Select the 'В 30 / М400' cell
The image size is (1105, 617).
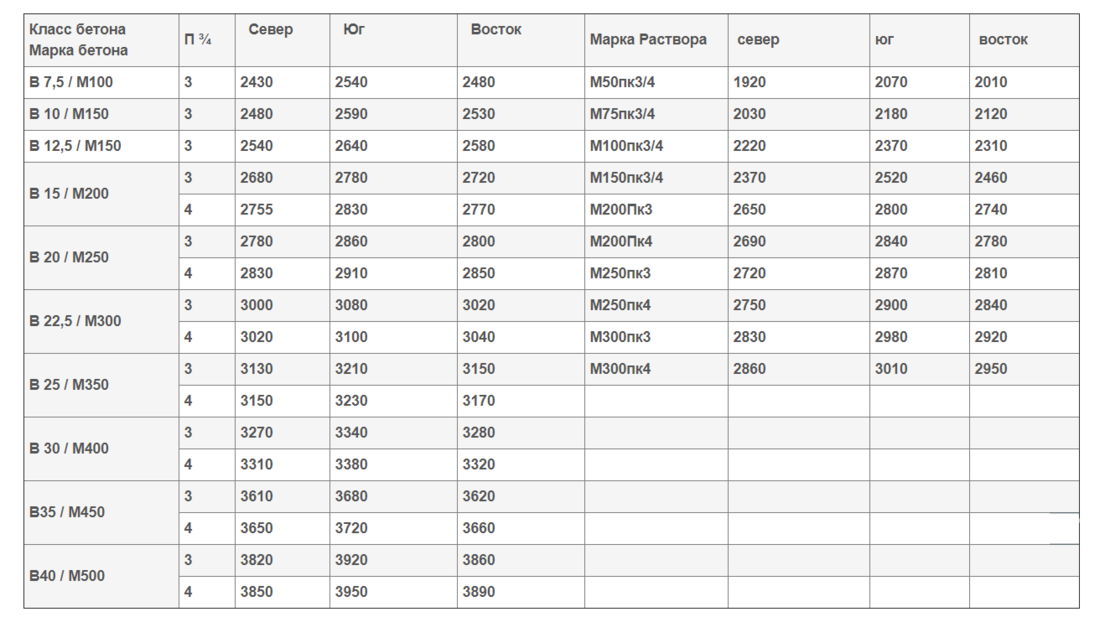(101, 449)
